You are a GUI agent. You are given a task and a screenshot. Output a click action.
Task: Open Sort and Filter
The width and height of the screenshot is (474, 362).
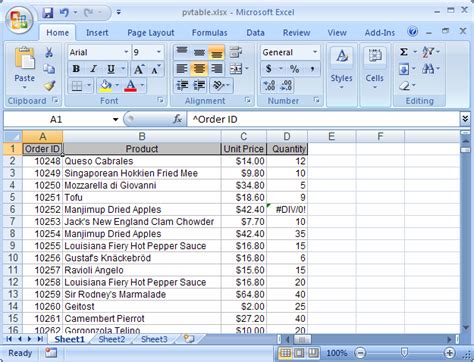(x=428, y=52)
